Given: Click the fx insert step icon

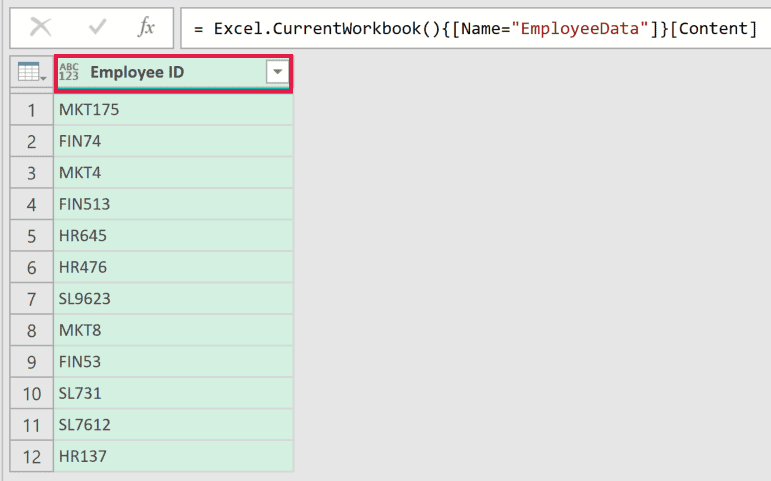Looking at the screenshot, I should point(146,27).
